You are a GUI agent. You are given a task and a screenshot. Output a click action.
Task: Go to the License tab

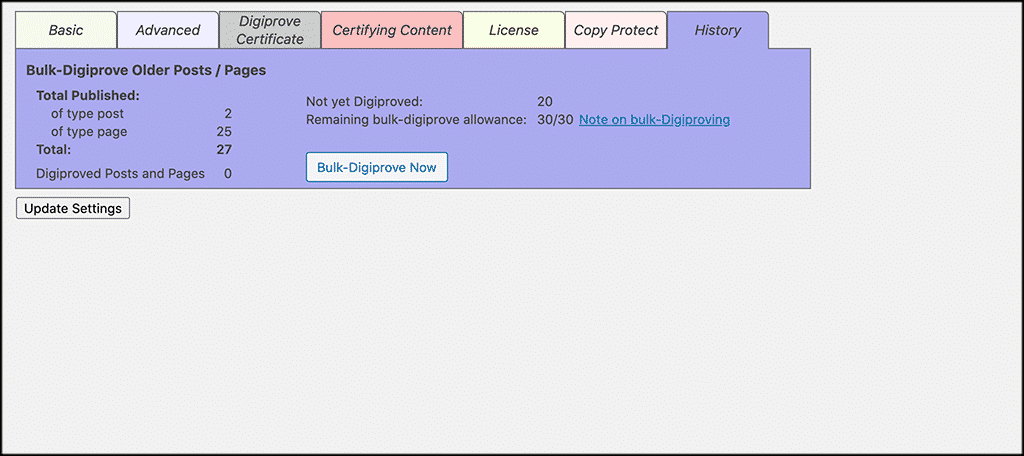point(513,30)
